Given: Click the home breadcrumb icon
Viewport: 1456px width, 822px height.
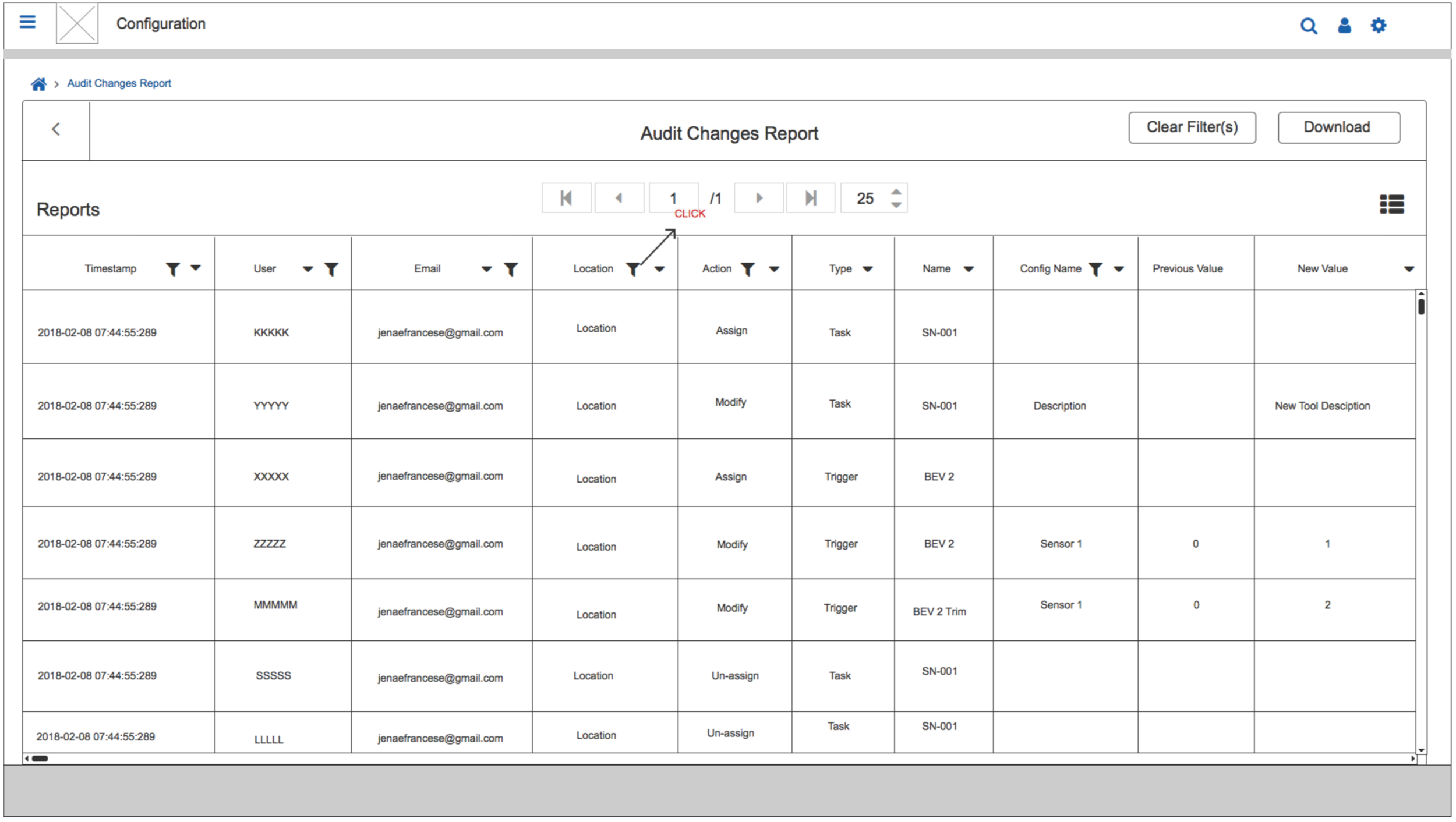Looking at the screenshot, I should tap(38, 84).
